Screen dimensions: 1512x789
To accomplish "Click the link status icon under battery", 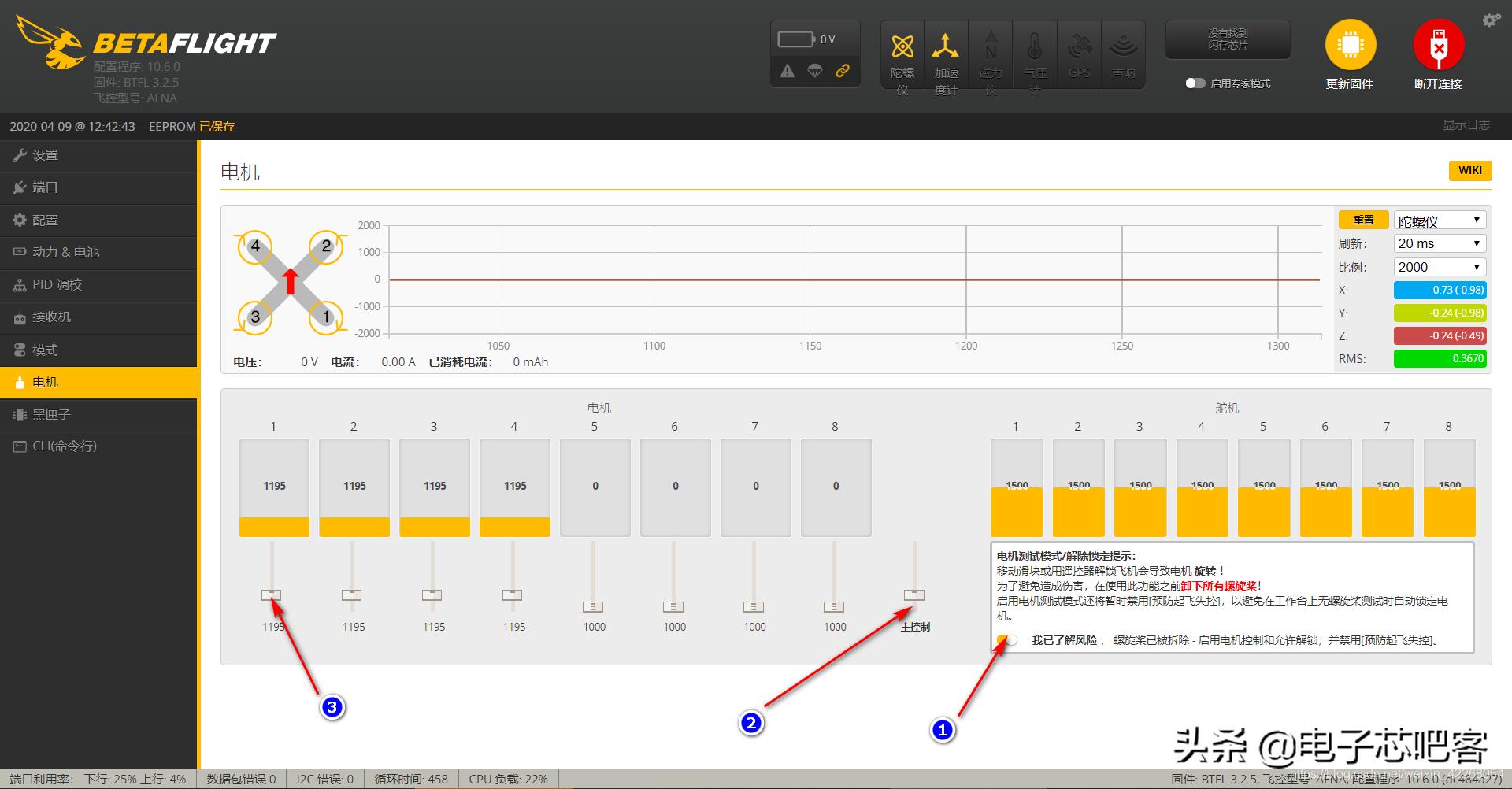I will [843, 71].
